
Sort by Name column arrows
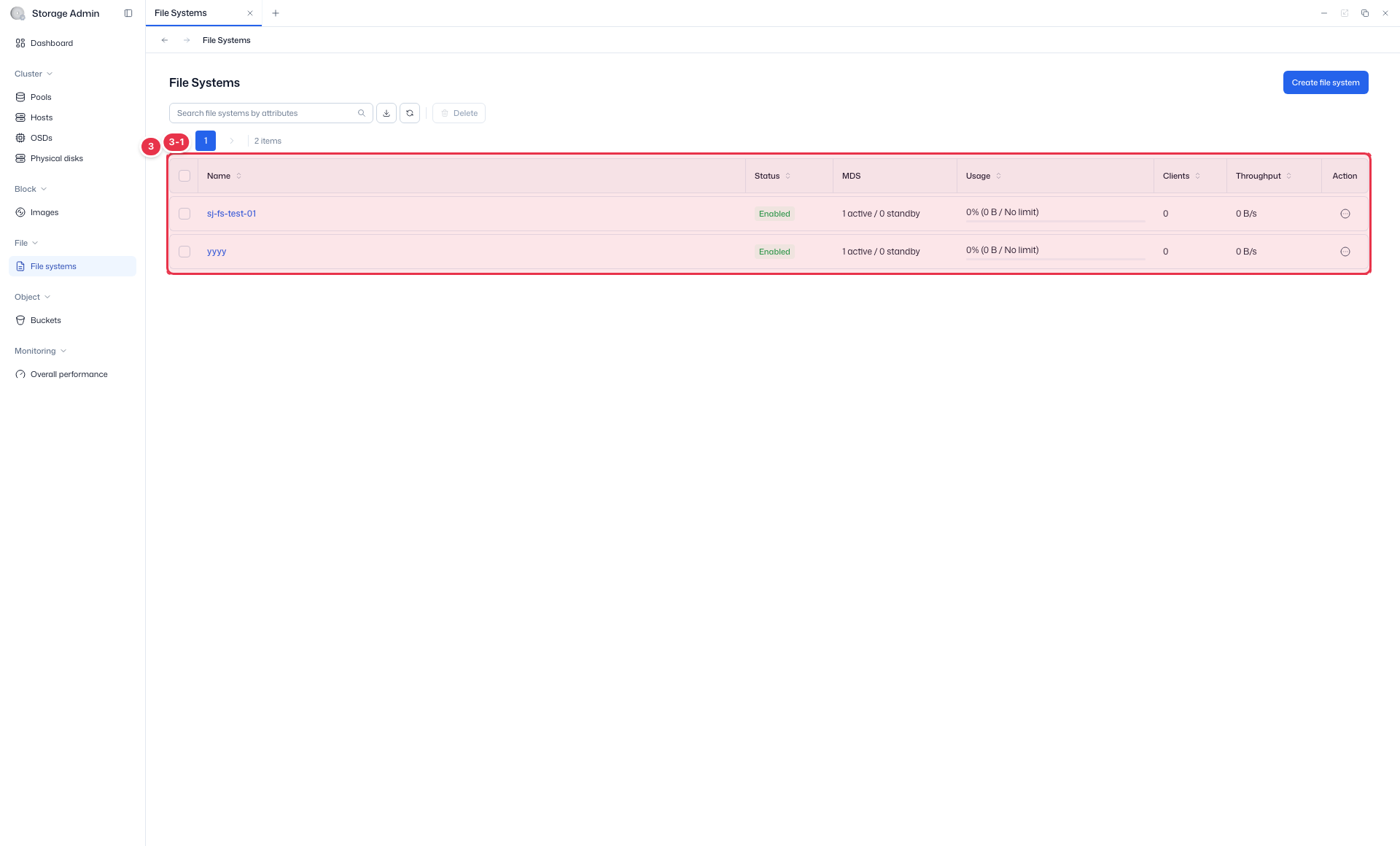(238, 176)
